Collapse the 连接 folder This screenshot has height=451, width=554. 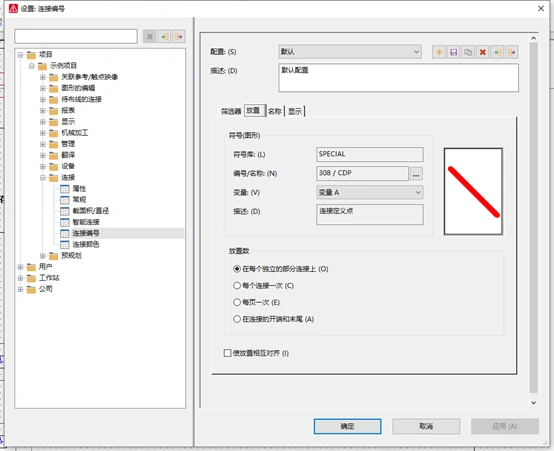click(x=43, y=177)
